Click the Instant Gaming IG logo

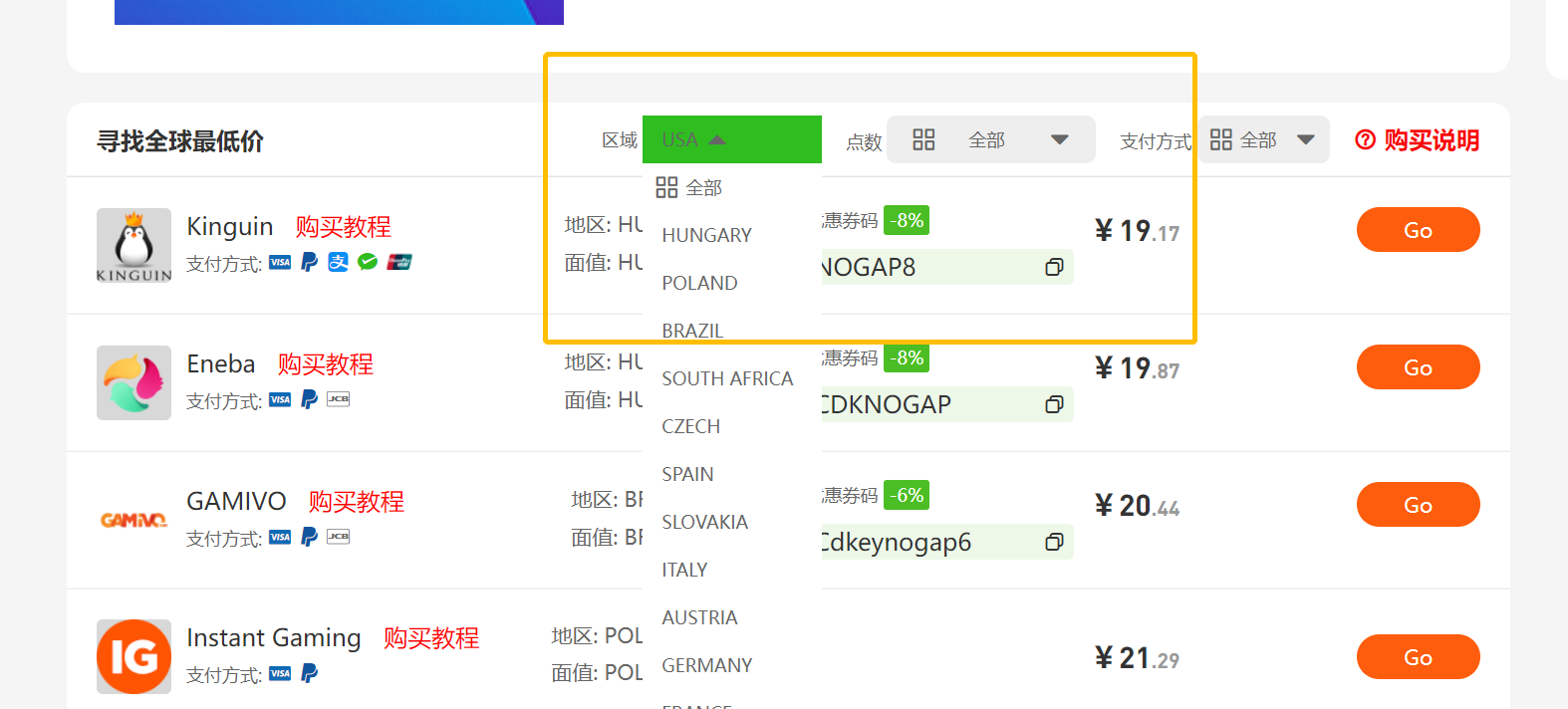click(133, 656)
